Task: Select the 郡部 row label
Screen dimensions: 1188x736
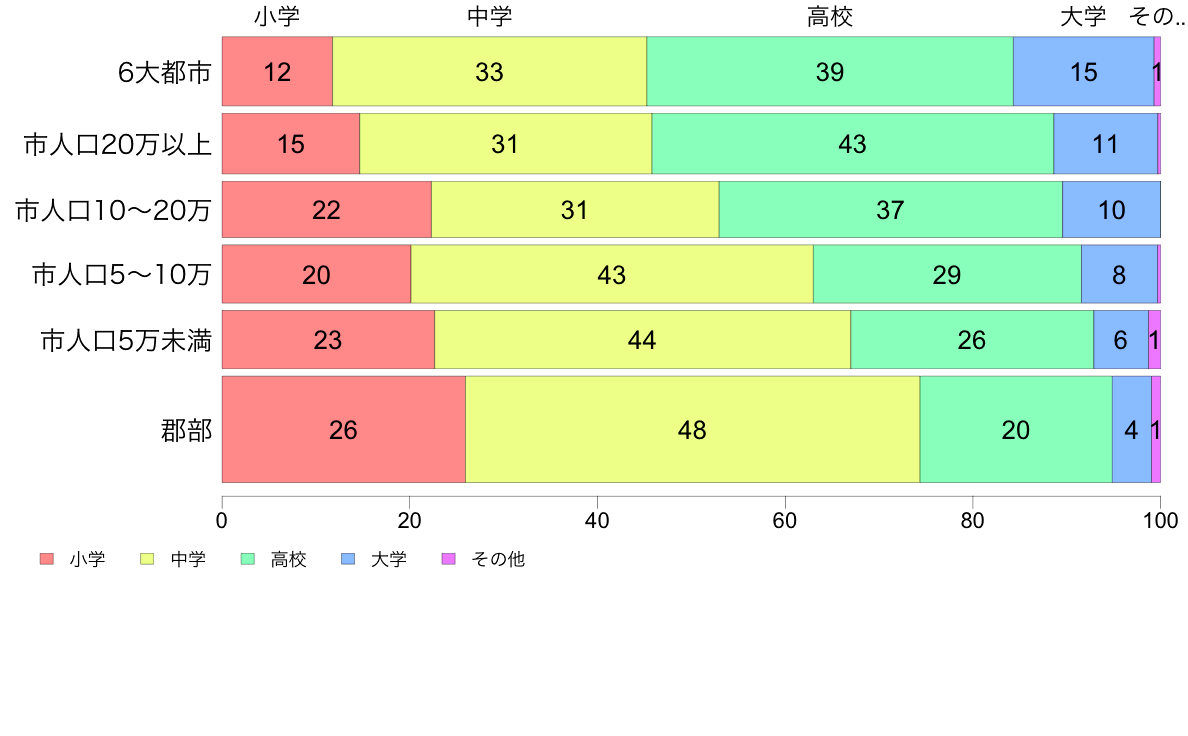Action: click(x=186, y=430)
